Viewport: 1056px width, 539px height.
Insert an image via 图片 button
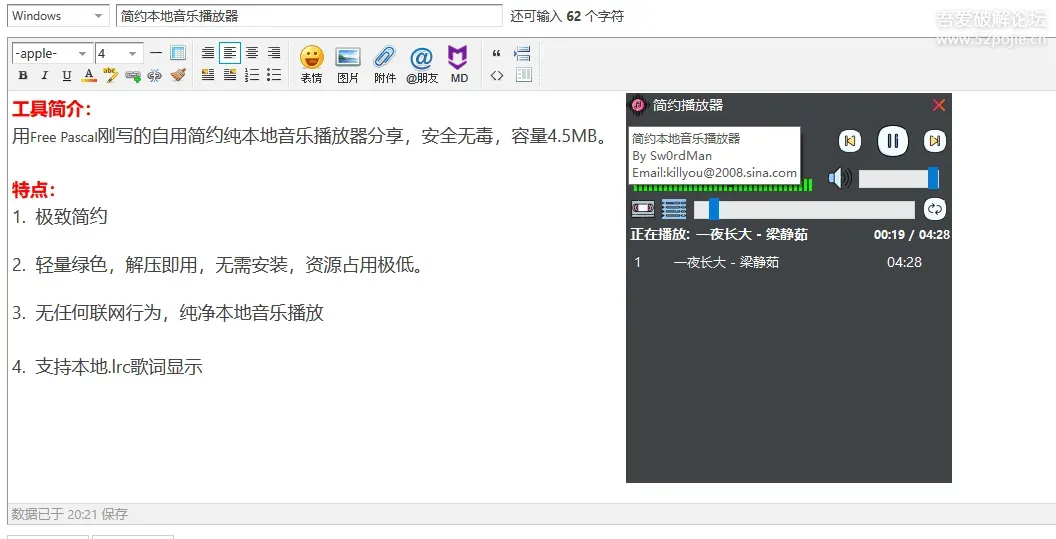348,65
